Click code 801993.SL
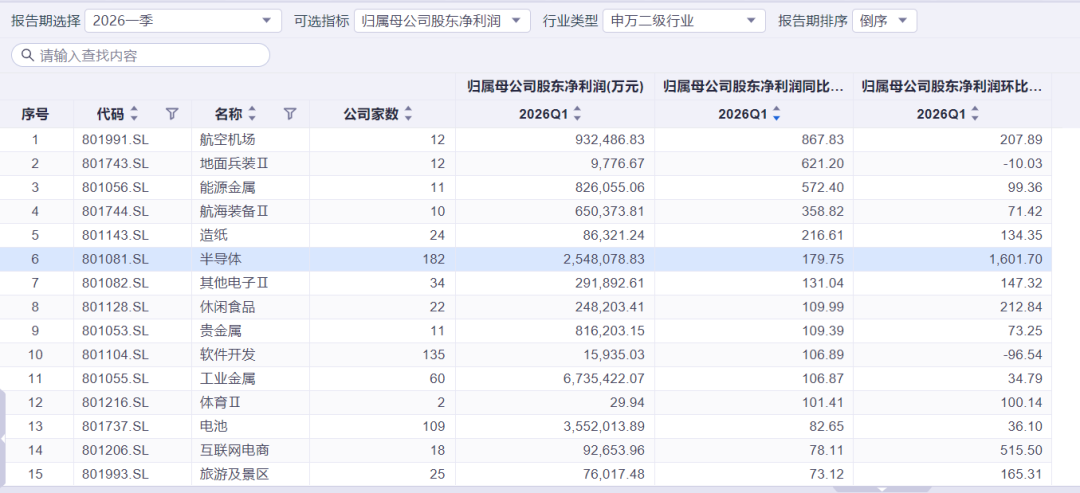This screenshot has height=493, width=1080. point(115,474)
